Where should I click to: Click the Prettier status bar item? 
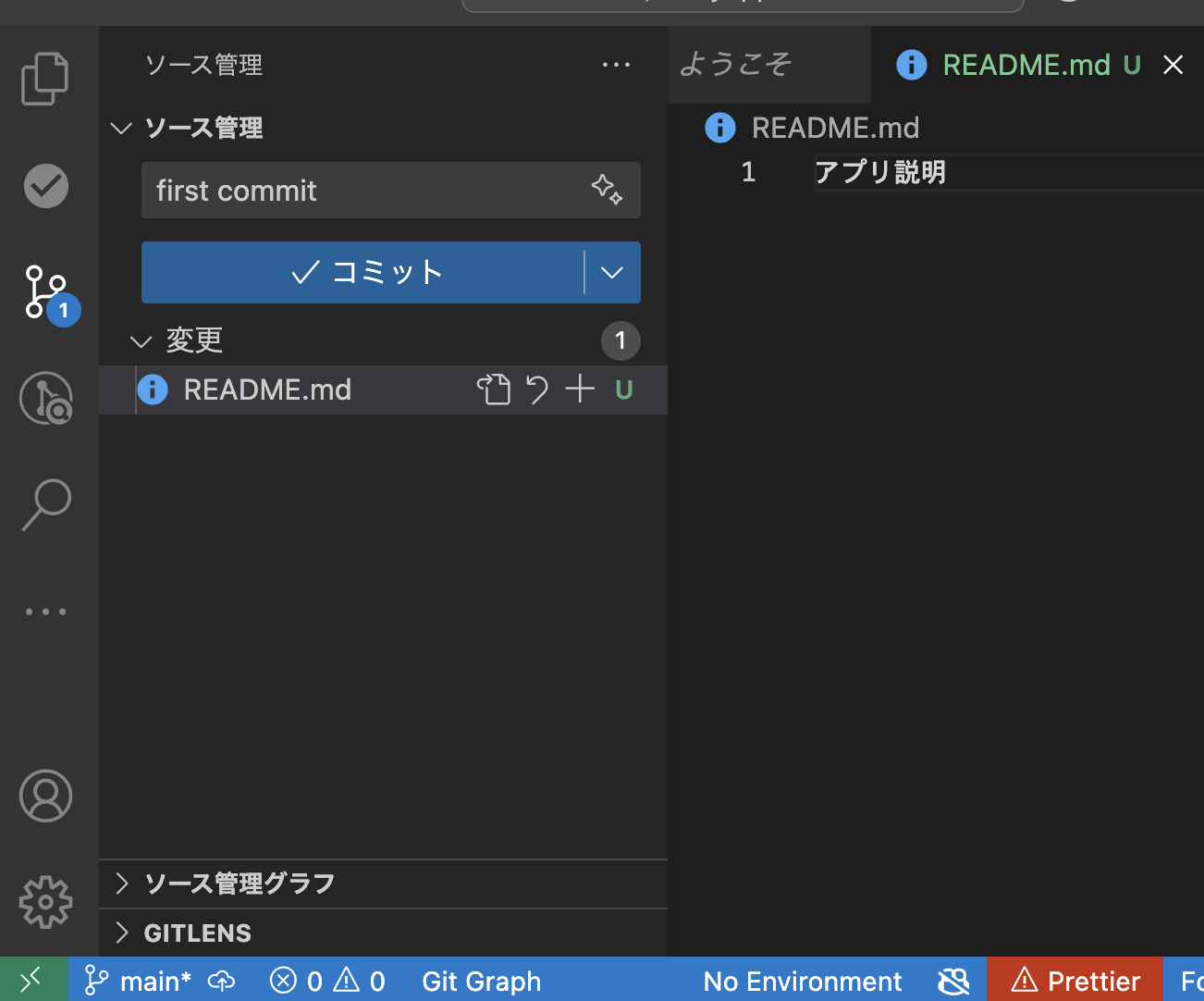click(1075, 981)
